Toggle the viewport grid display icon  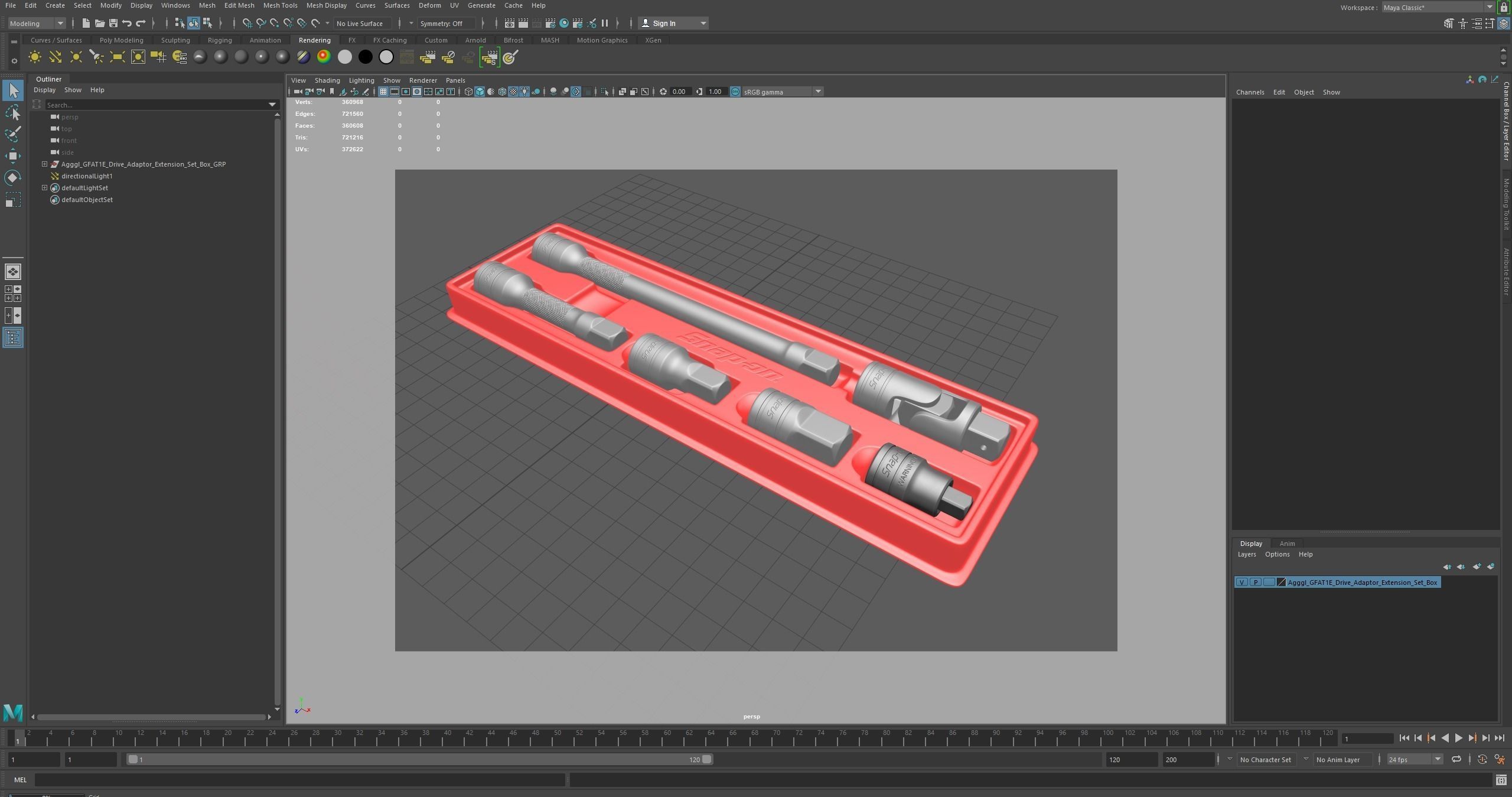383,92
